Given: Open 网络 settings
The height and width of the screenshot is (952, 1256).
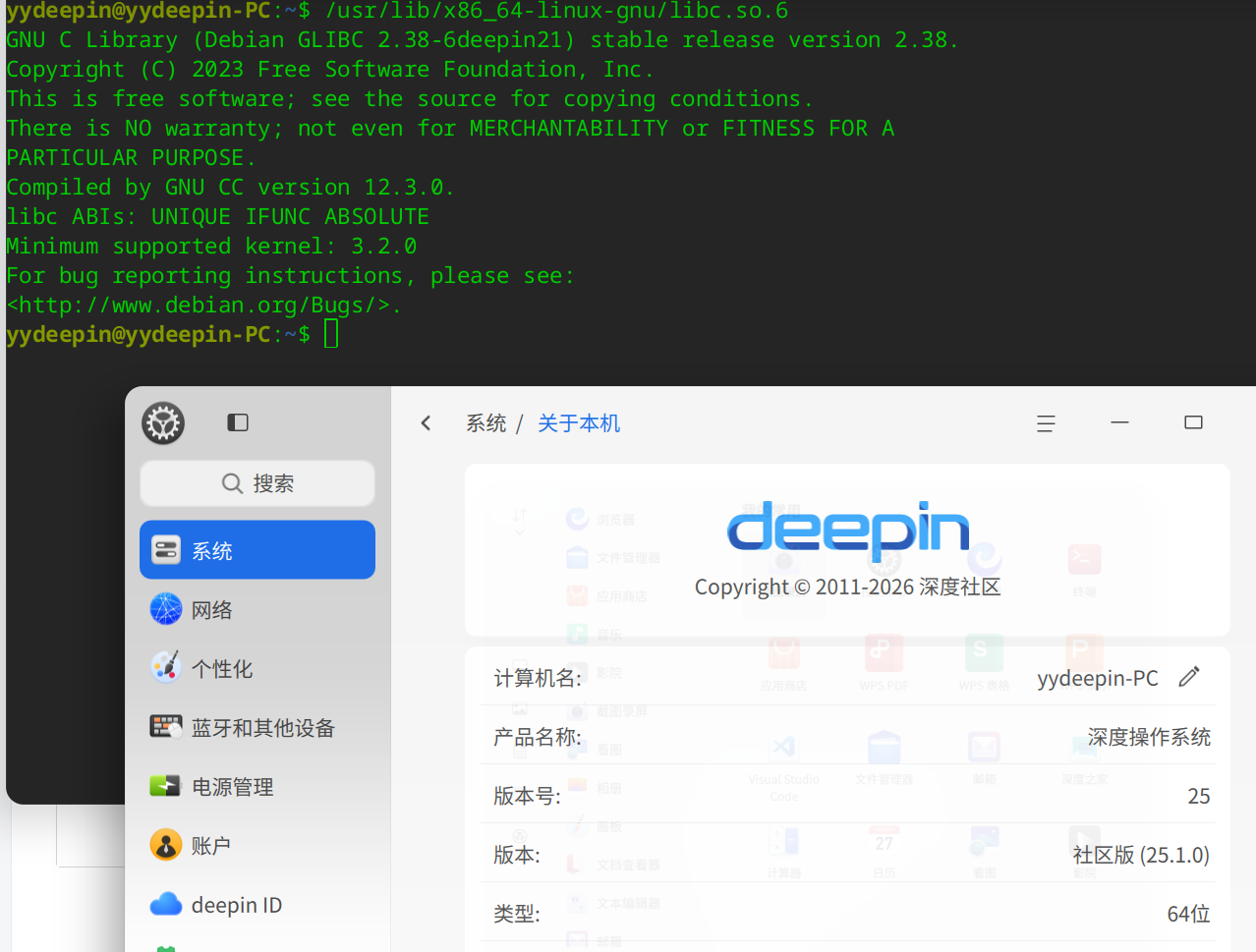Looking at the screenshot, I should pos(257,610).
